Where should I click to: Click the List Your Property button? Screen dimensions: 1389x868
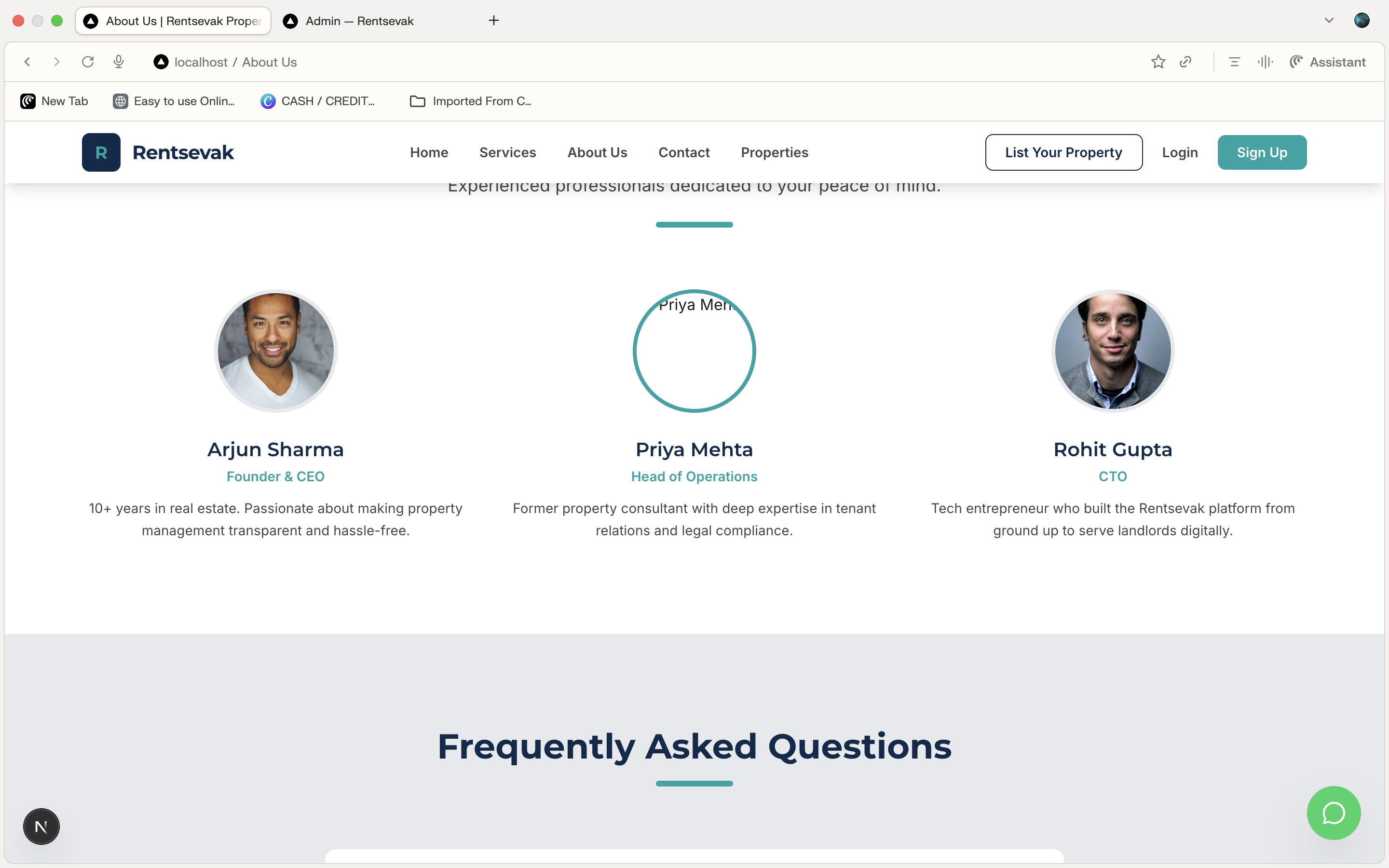(x=1063, y=152)
